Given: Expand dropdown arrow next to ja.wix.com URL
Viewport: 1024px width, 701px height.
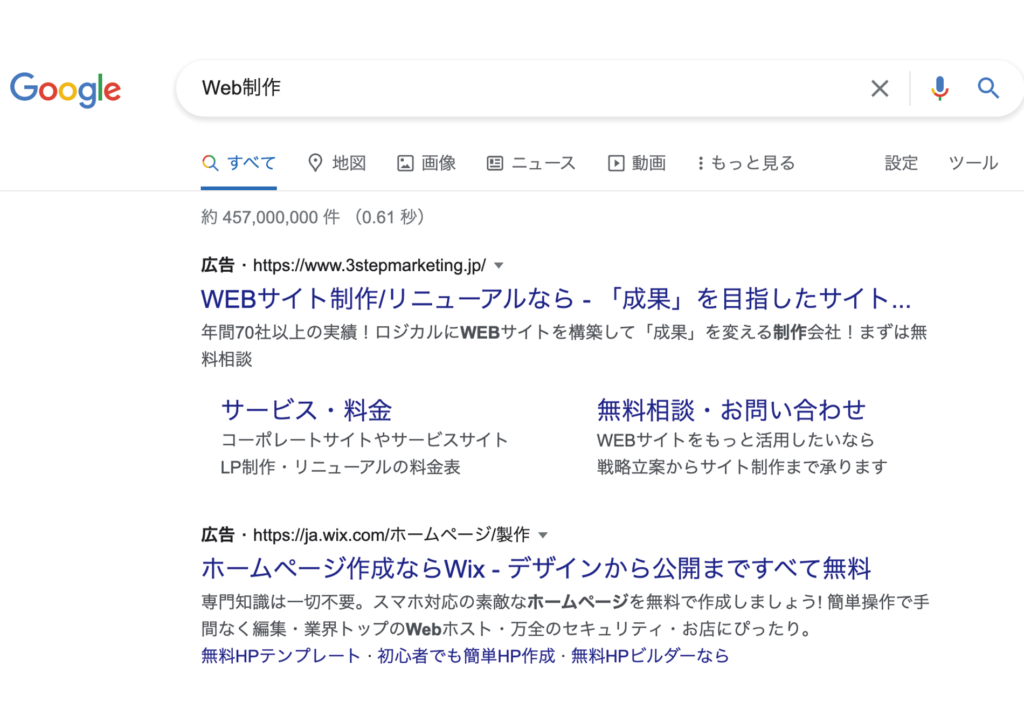Looking at the screenshot, I should pyautogui.click(x=543, y=535).
